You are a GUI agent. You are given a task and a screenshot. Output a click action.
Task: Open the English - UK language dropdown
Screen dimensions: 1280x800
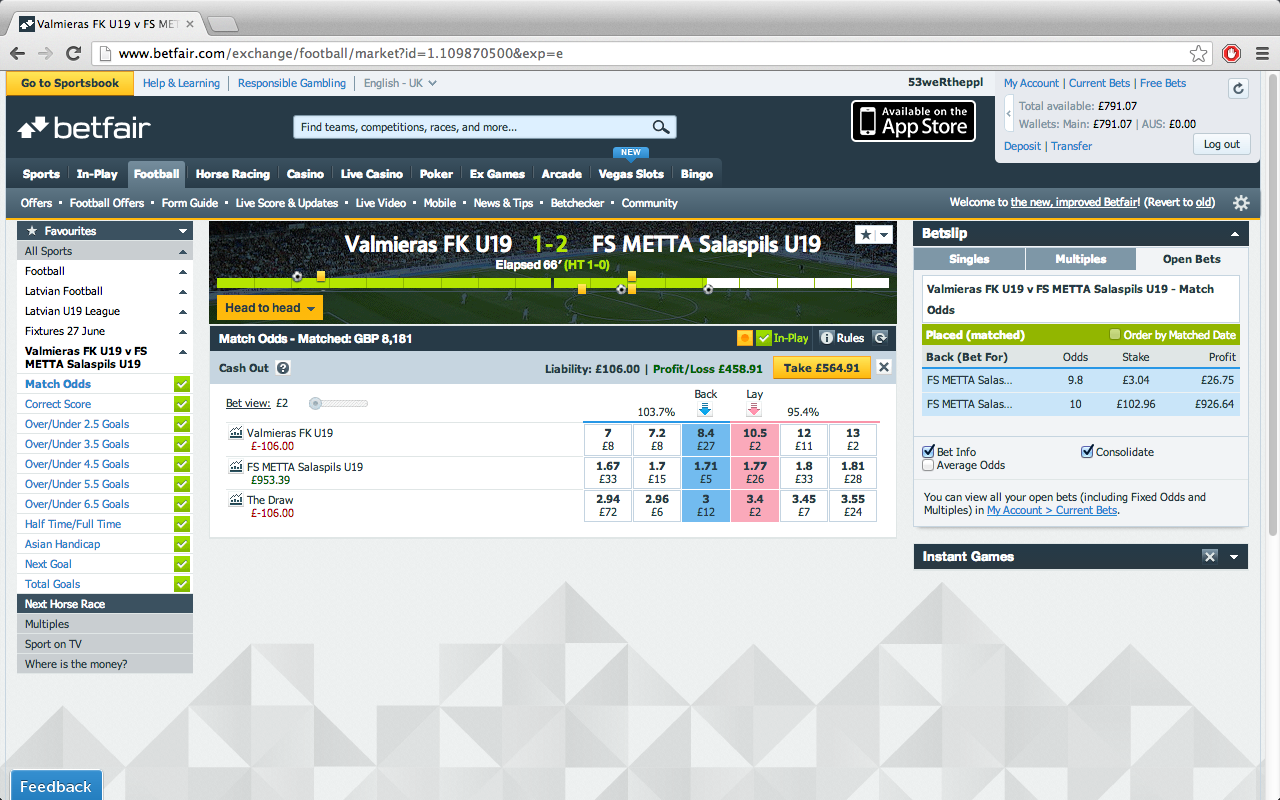(400, 83)
